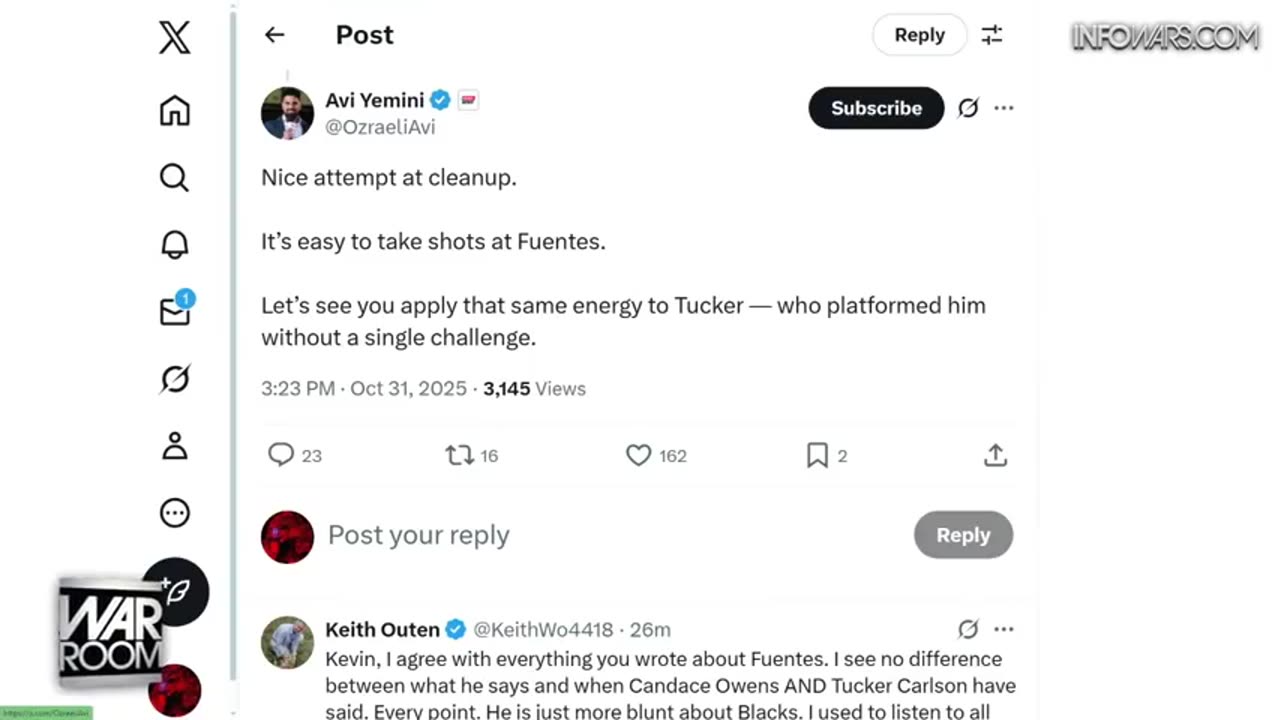Open Grok icon in sidebar
This screenshot has height=720, width=1280.
click(x=174, y=379)
